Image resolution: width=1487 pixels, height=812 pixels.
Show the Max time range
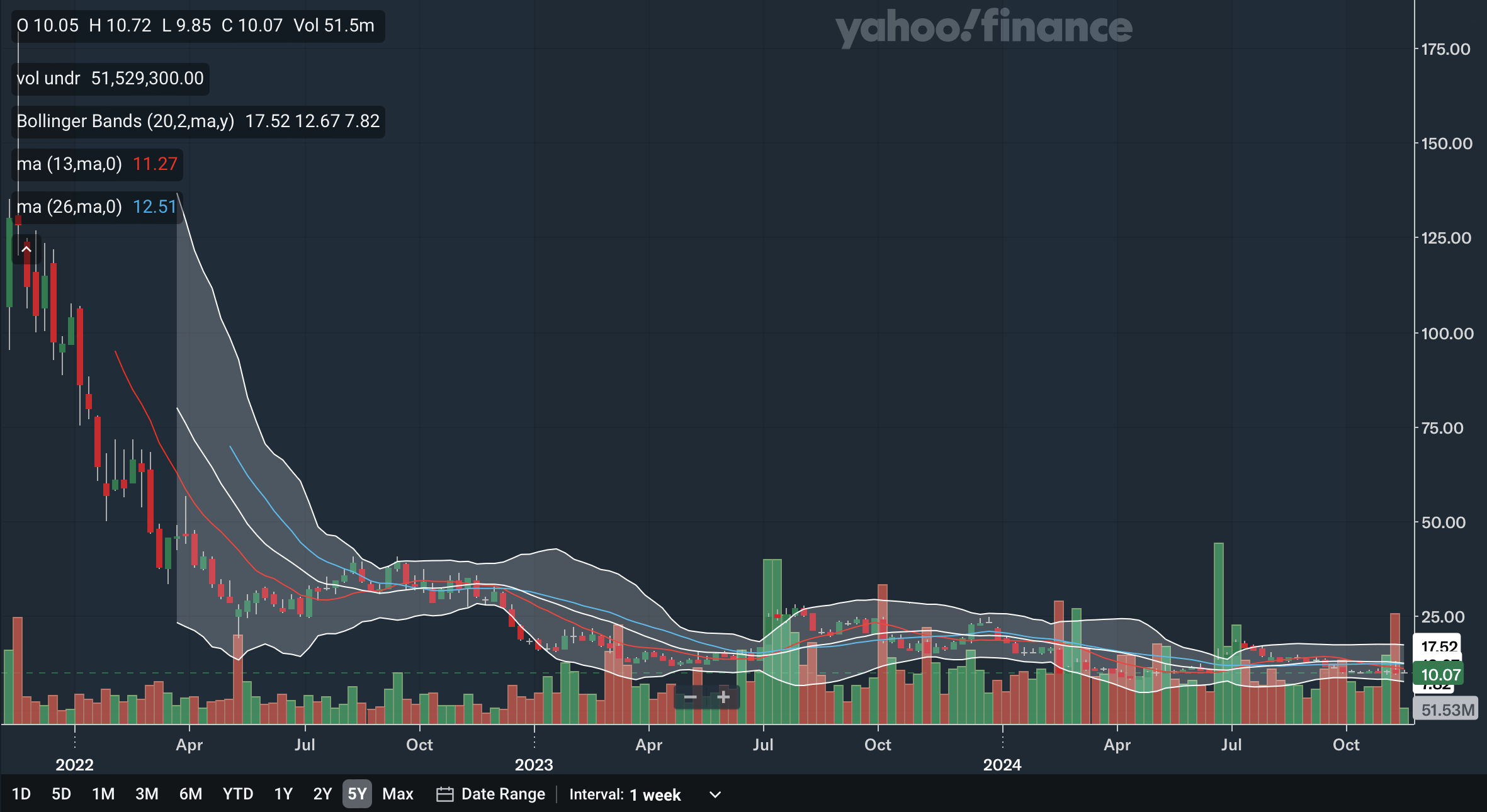click(397, 794)
